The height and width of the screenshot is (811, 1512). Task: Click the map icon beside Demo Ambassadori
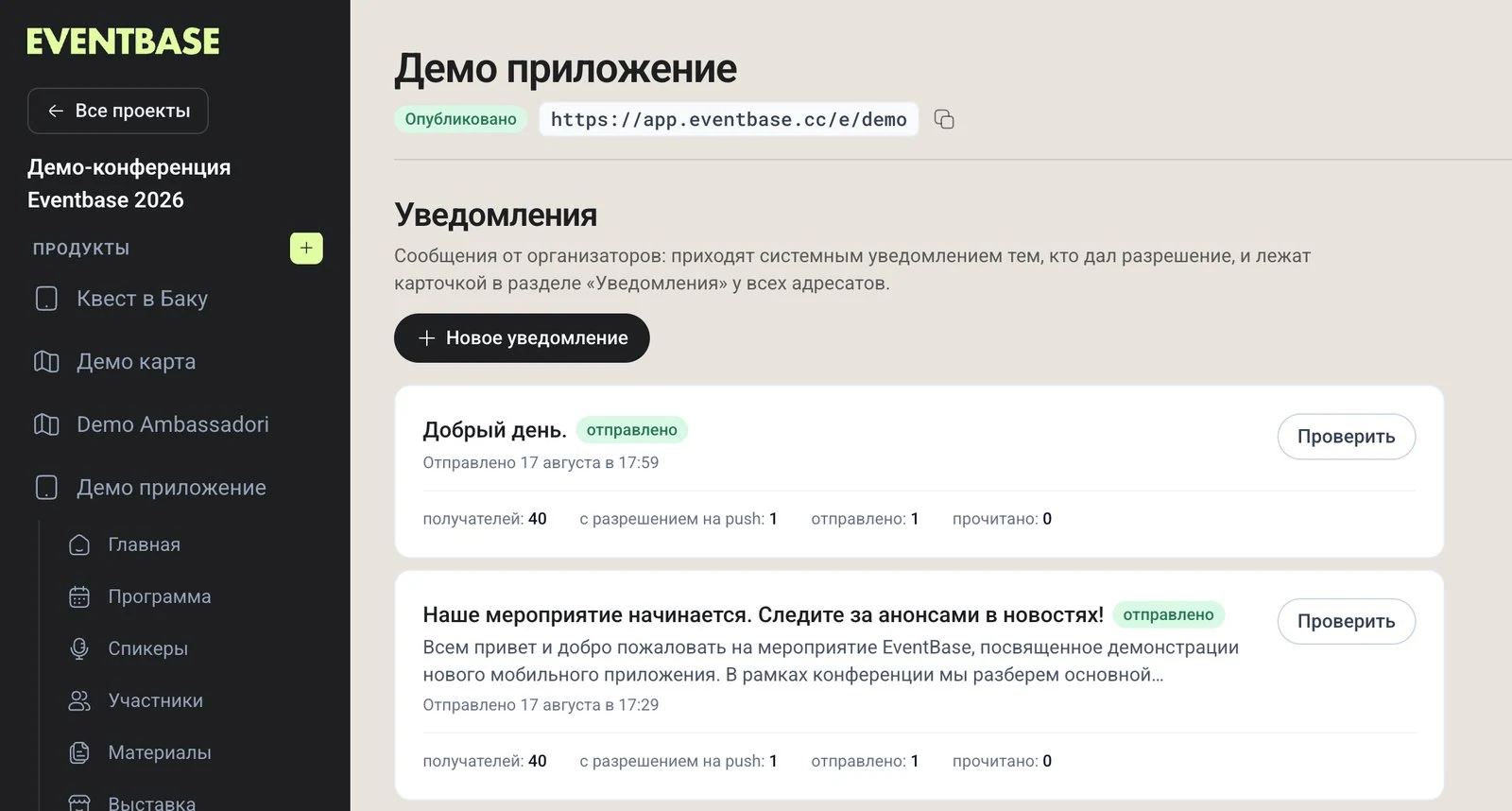(x=46, y=424)
